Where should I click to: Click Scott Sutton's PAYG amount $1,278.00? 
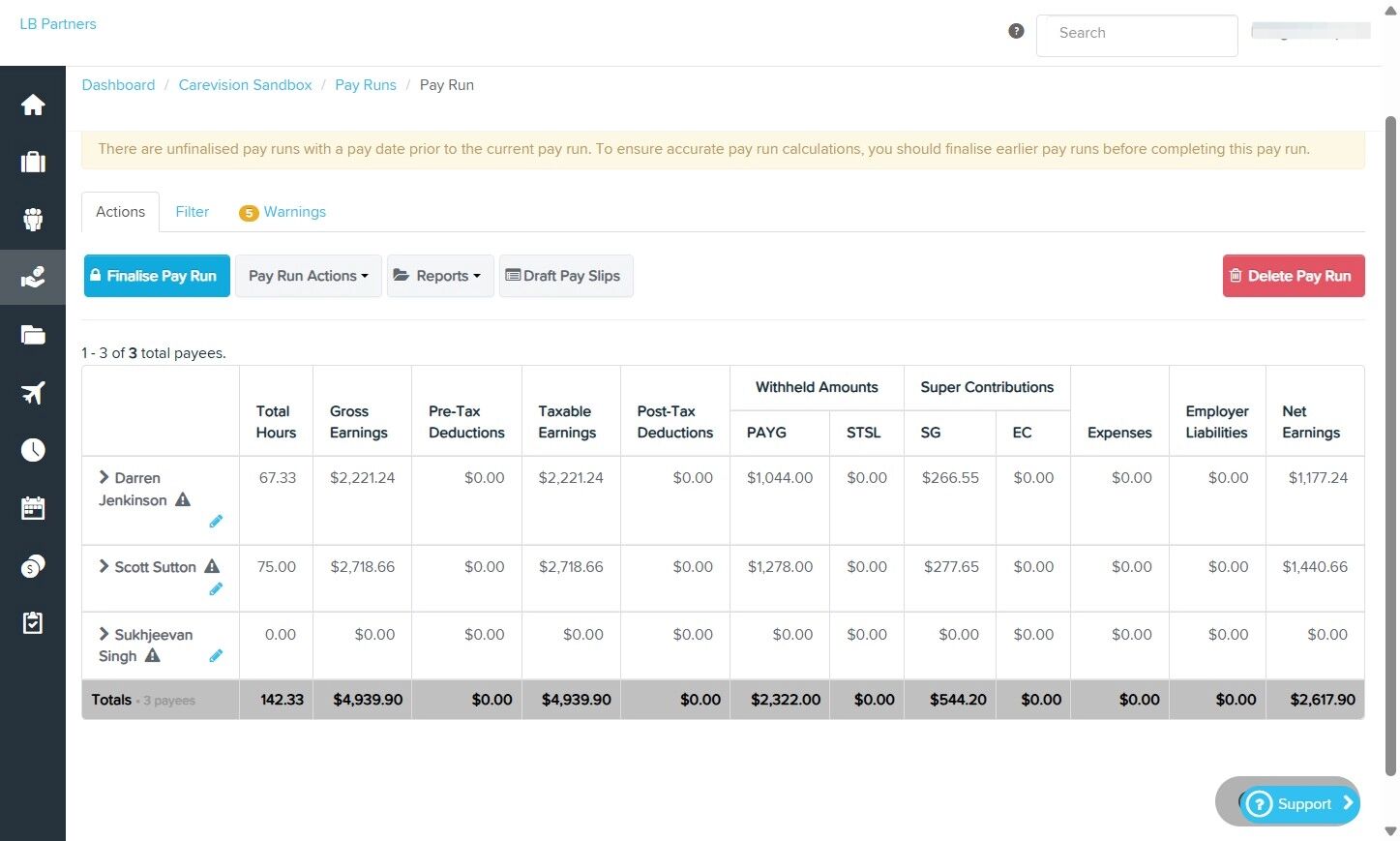780,567
